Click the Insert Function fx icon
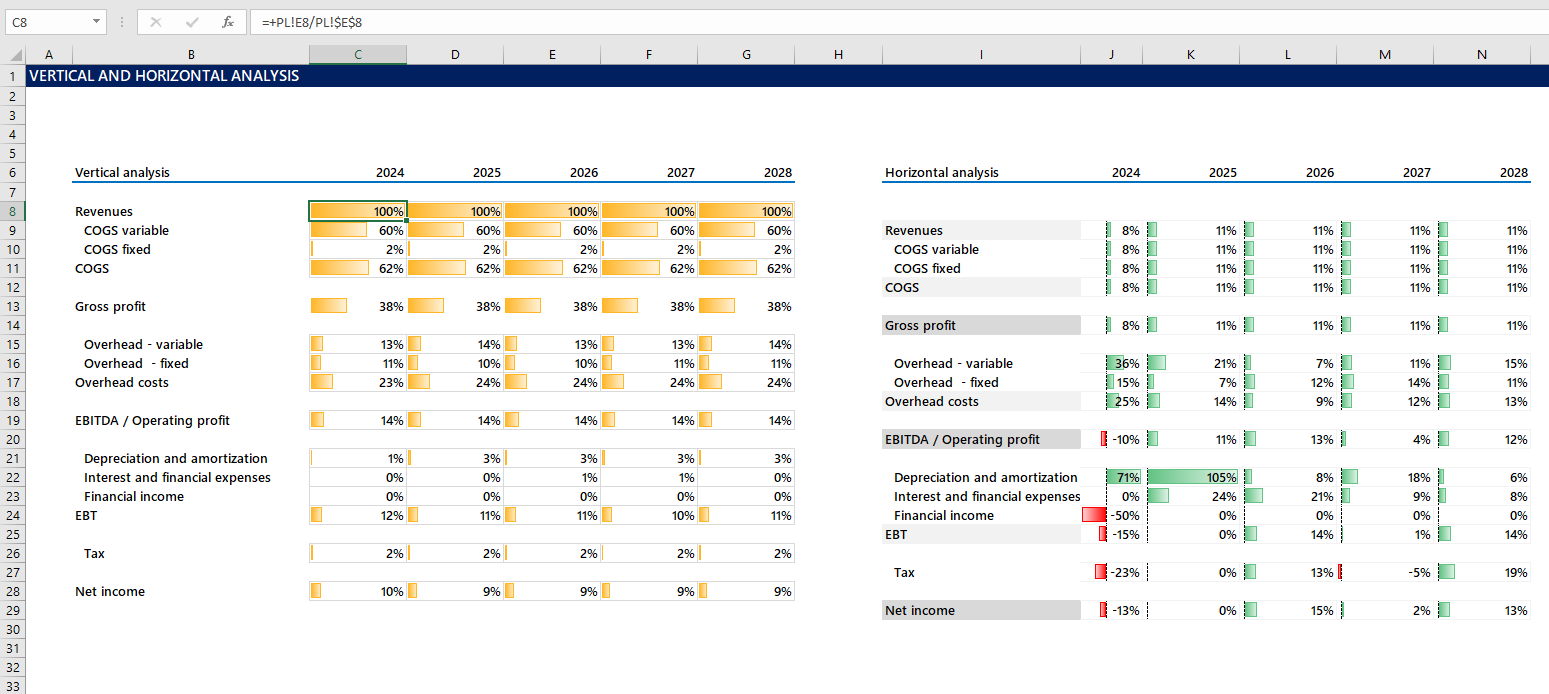 [x=228, y=21]
